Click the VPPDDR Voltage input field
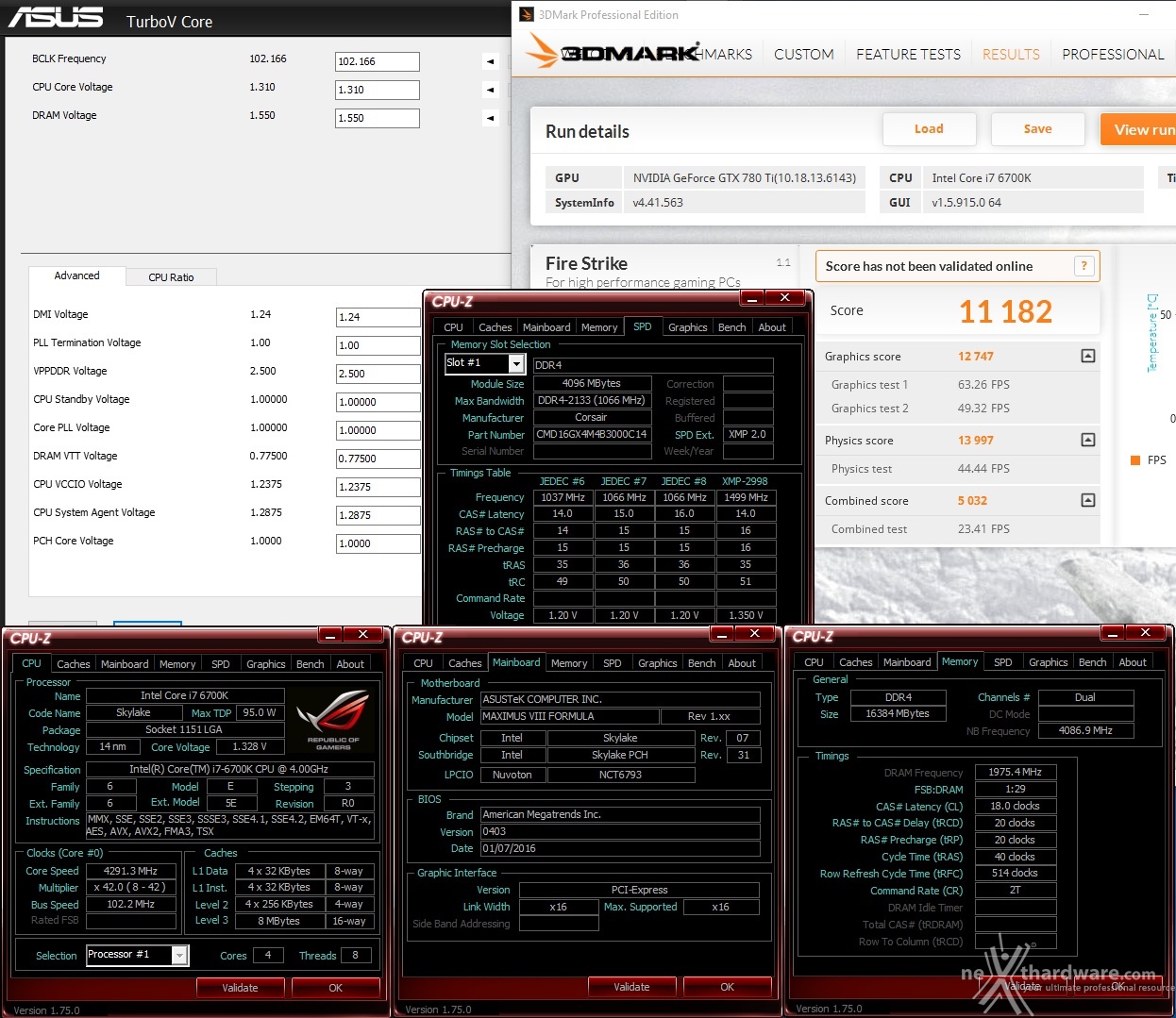The image size is (1176, 1018). (378, 374)
